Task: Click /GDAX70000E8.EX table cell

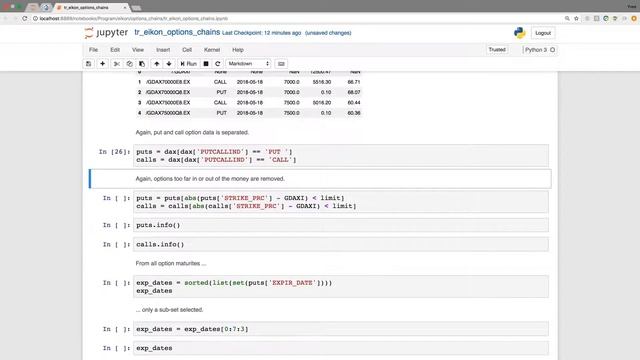Action: coord(168,82)
